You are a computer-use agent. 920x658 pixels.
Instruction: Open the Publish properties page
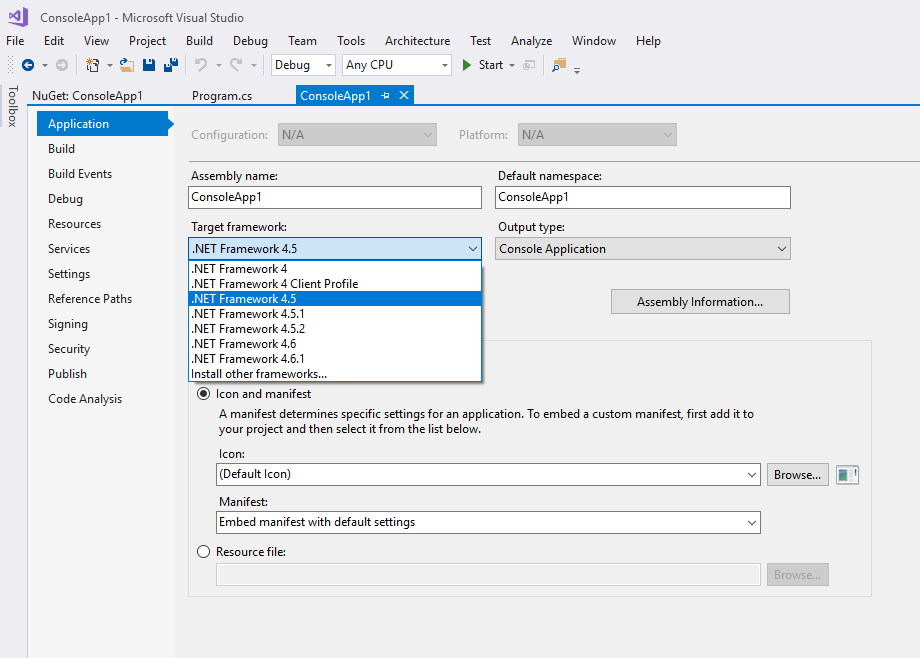[67, 374]
